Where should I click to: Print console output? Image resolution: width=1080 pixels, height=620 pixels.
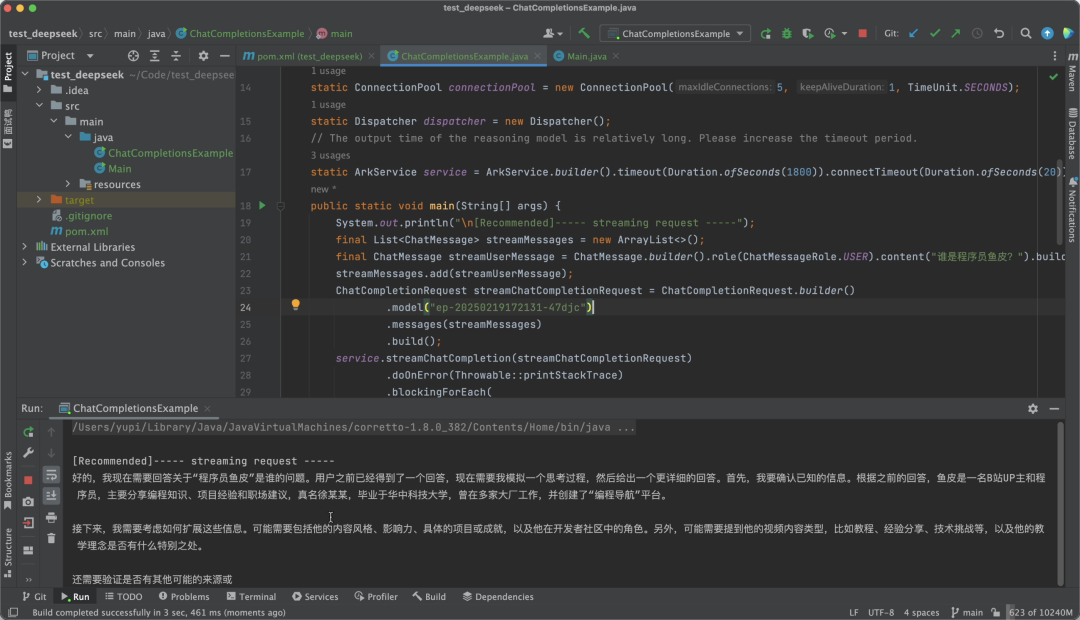click(51, 517)
